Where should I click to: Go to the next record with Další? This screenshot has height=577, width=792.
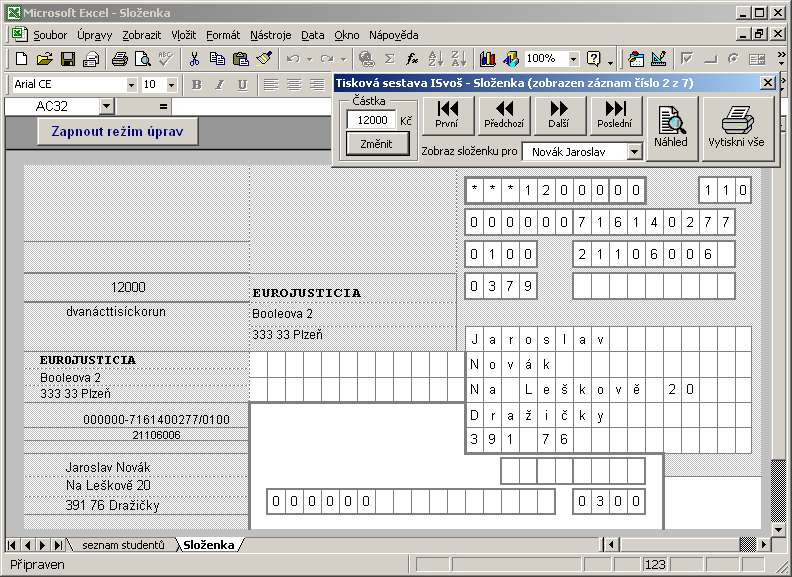coord(559,115)
